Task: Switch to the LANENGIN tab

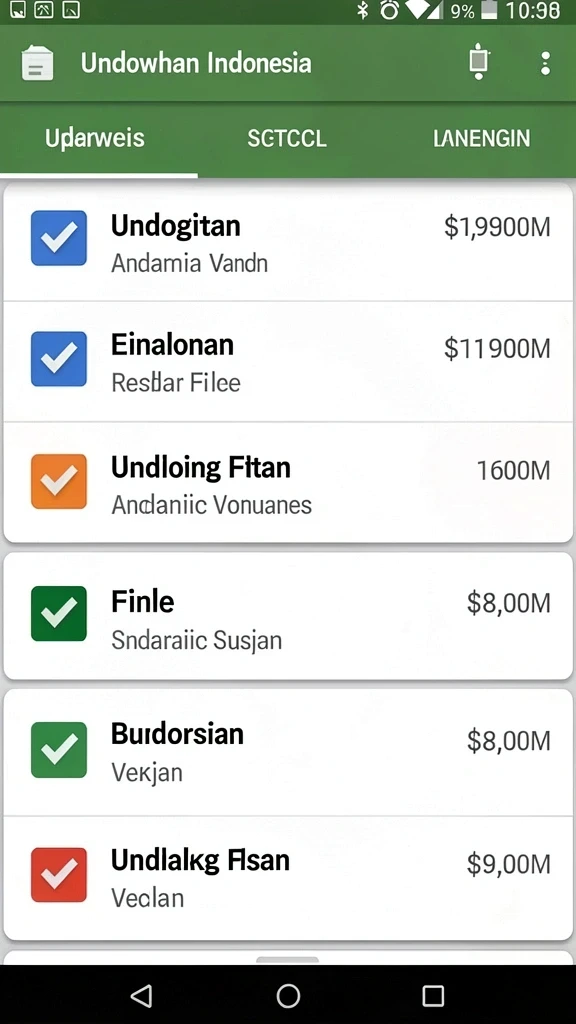Action: pos(481,138)
